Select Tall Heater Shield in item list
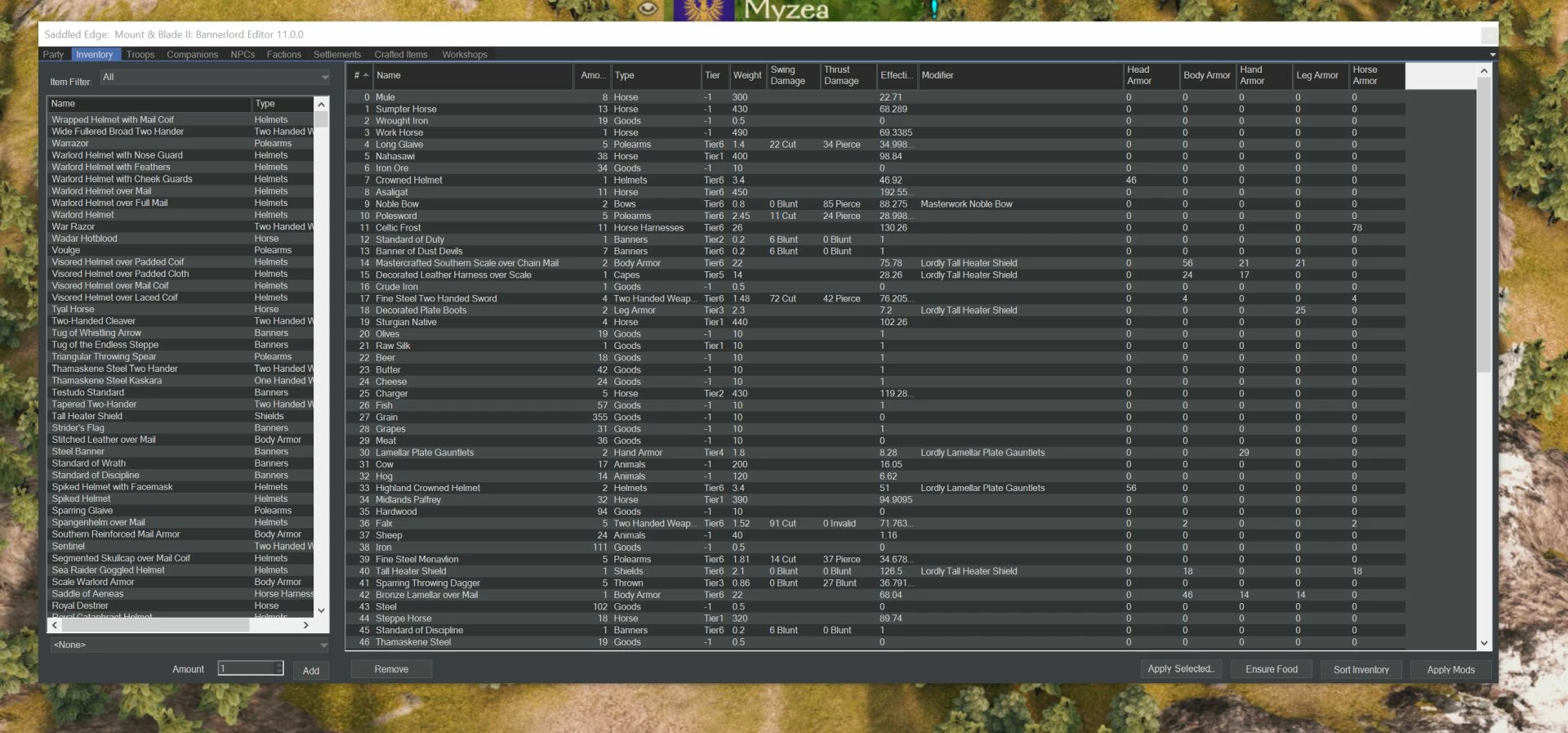This screenshot has width=1568, height=733. [180, 416]
